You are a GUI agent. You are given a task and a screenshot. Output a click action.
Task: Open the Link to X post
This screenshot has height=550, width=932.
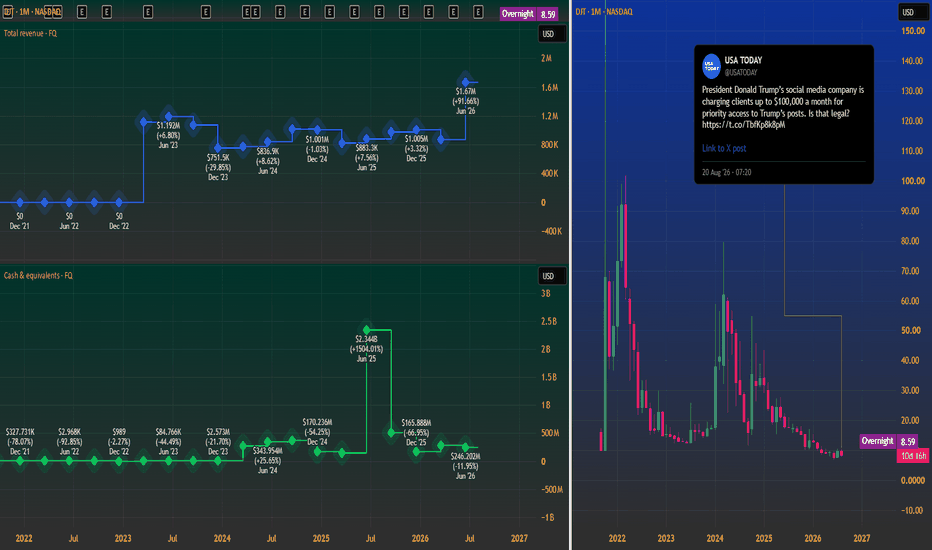click(723, 149)
